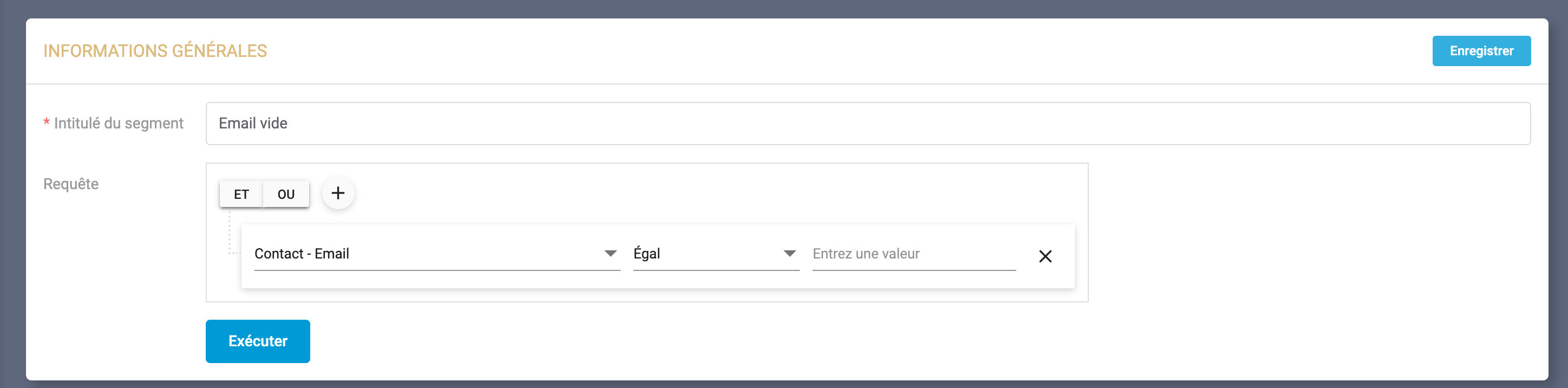Click the red required-field asterisk

[x=46, y=124]
